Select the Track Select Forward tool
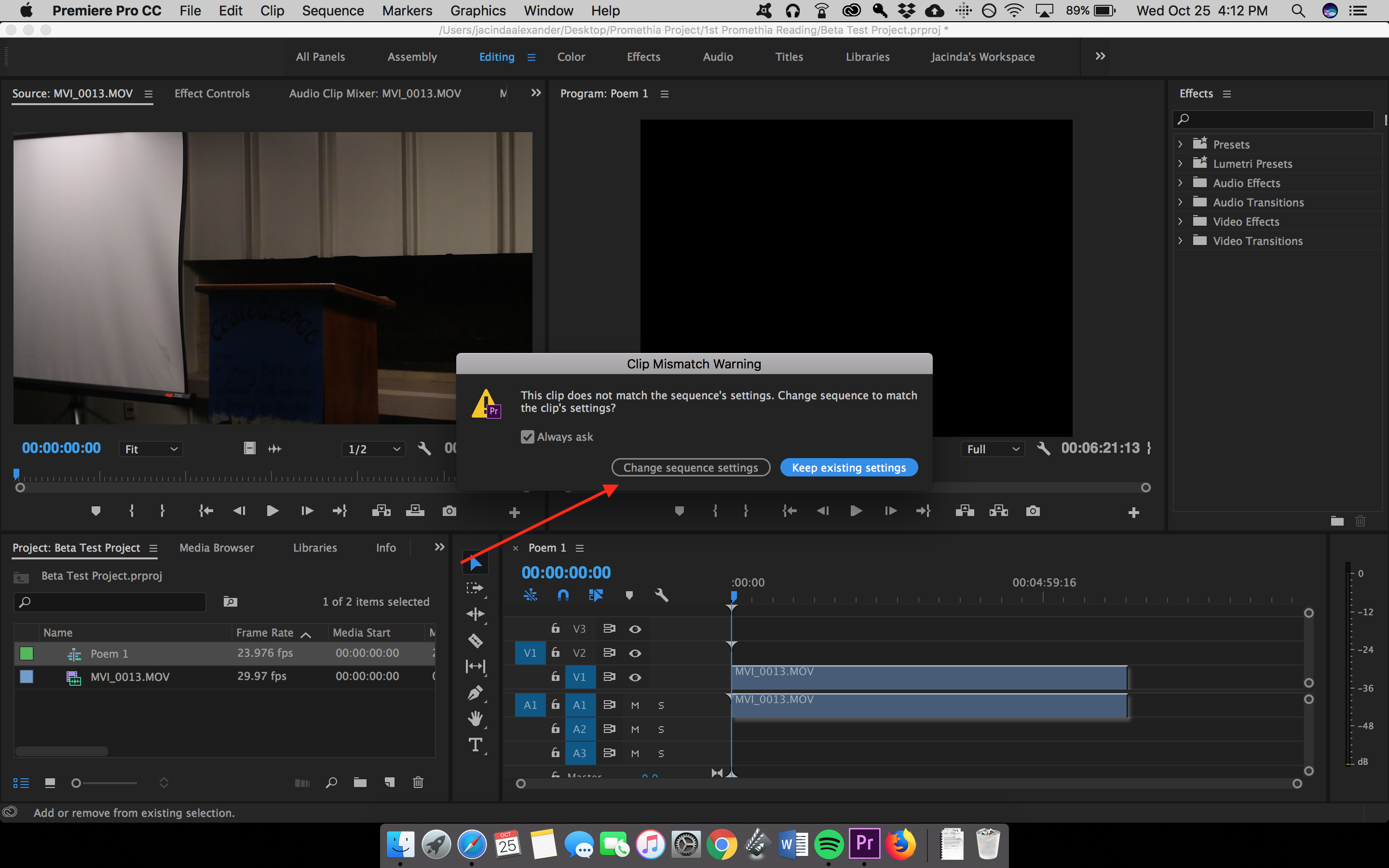The width and height of the screenshot is (1389, 868). [x=475, y=588]
